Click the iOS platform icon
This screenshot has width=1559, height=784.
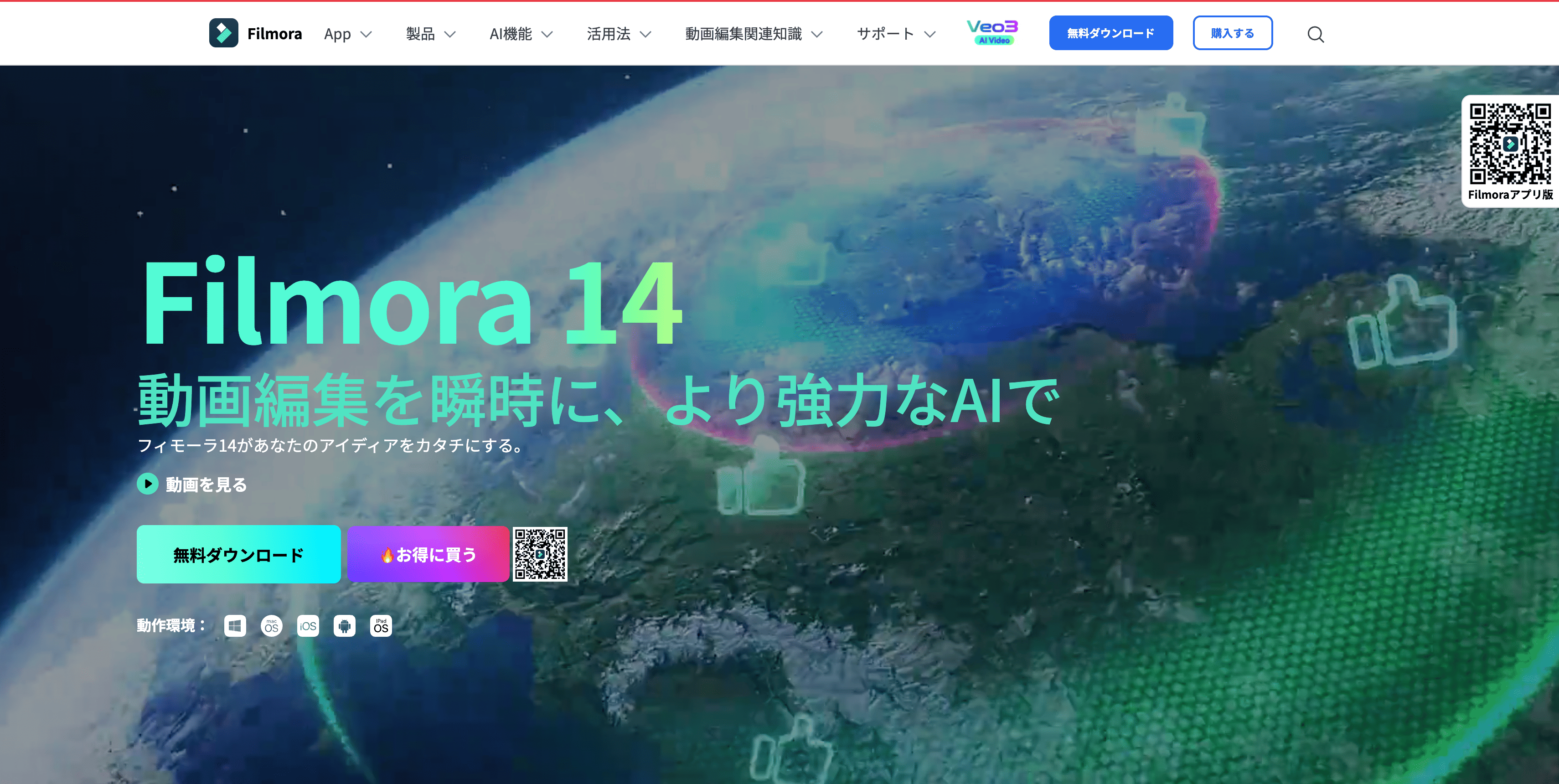pos(308,626)
